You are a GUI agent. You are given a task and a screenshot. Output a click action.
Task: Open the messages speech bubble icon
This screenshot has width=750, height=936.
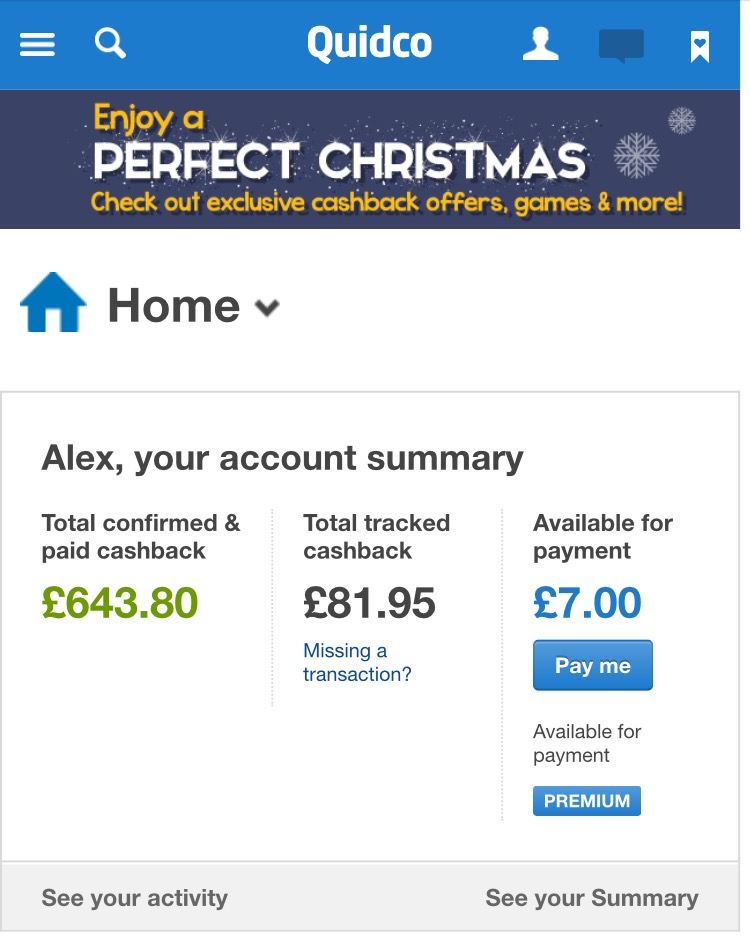click(x=621, y=46)
